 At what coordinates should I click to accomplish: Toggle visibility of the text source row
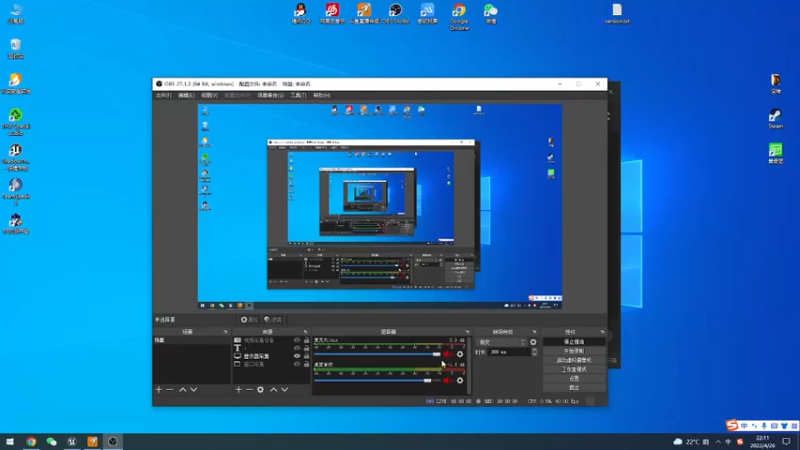coord(297,348)
